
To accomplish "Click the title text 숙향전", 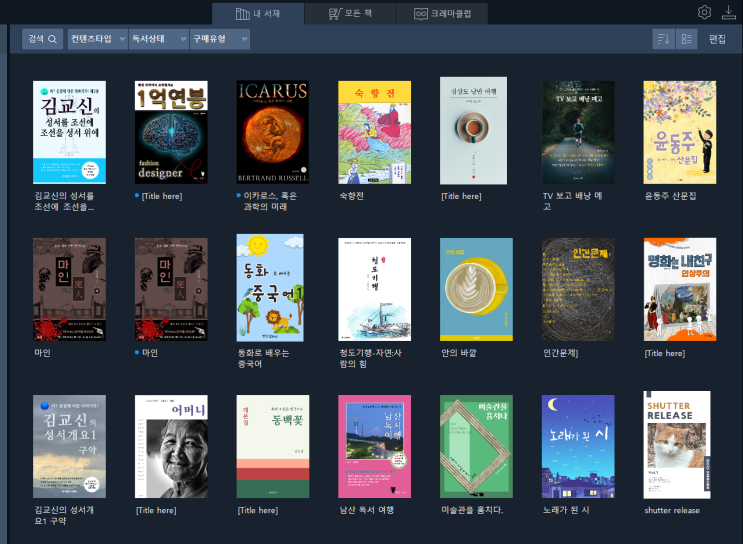I will (352, 196).
